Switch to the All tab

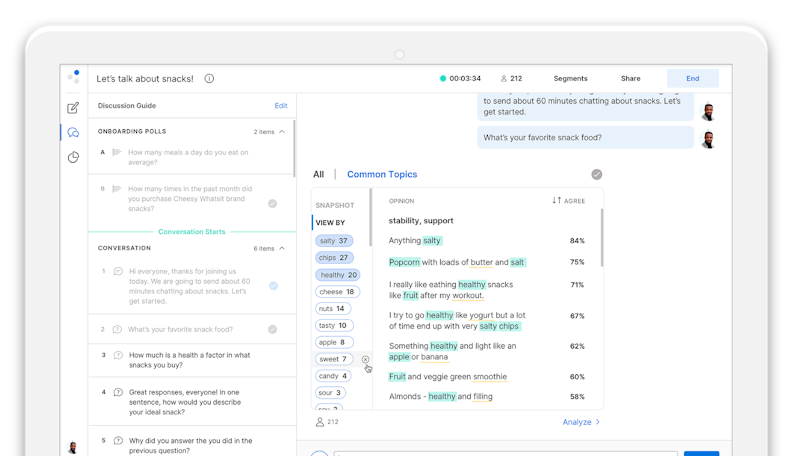tap(318, 174)
